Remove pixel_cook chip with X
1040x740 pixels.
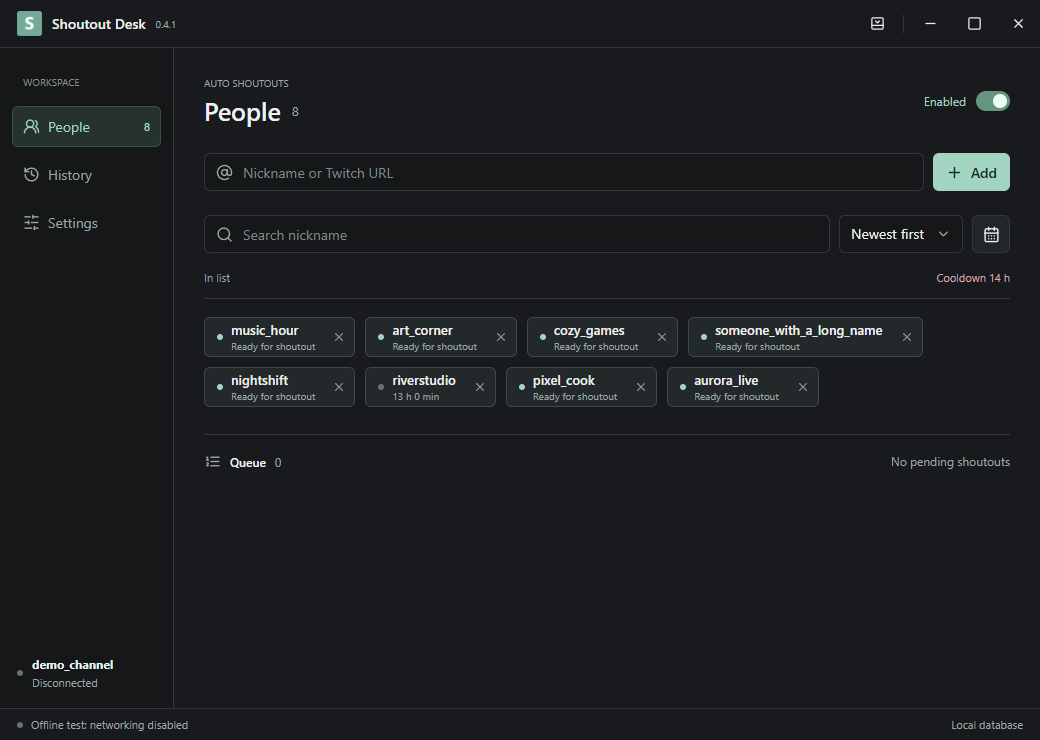[x=641, y=387]
